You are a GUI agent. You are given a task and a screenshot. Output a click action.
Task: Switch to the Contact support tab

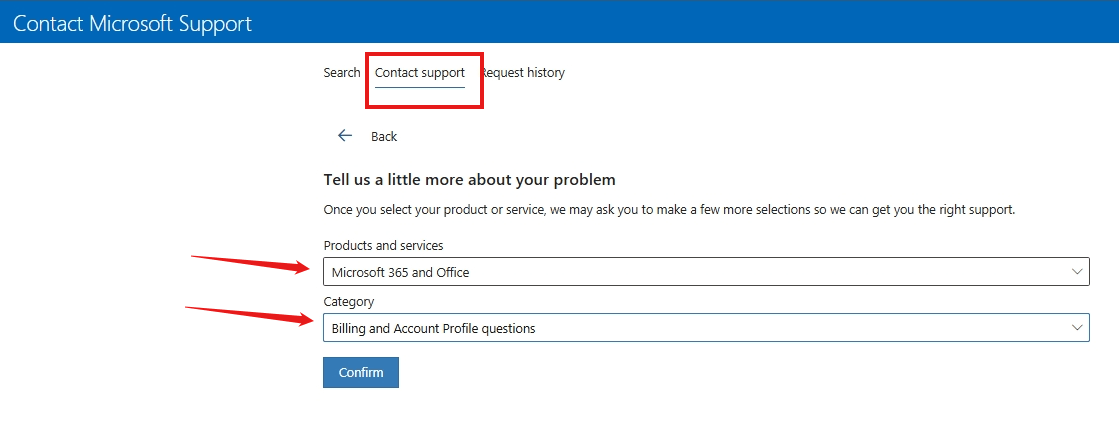pyautogui.click(x=420, y=73)
